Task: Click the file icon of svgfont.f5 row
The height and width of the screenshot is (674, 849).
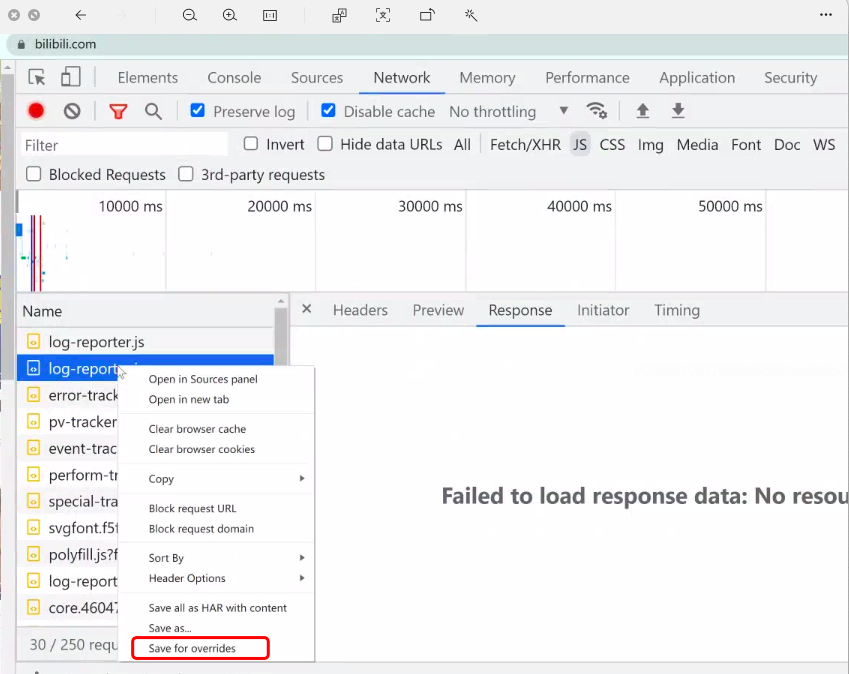Action: [x=34, y=527]
